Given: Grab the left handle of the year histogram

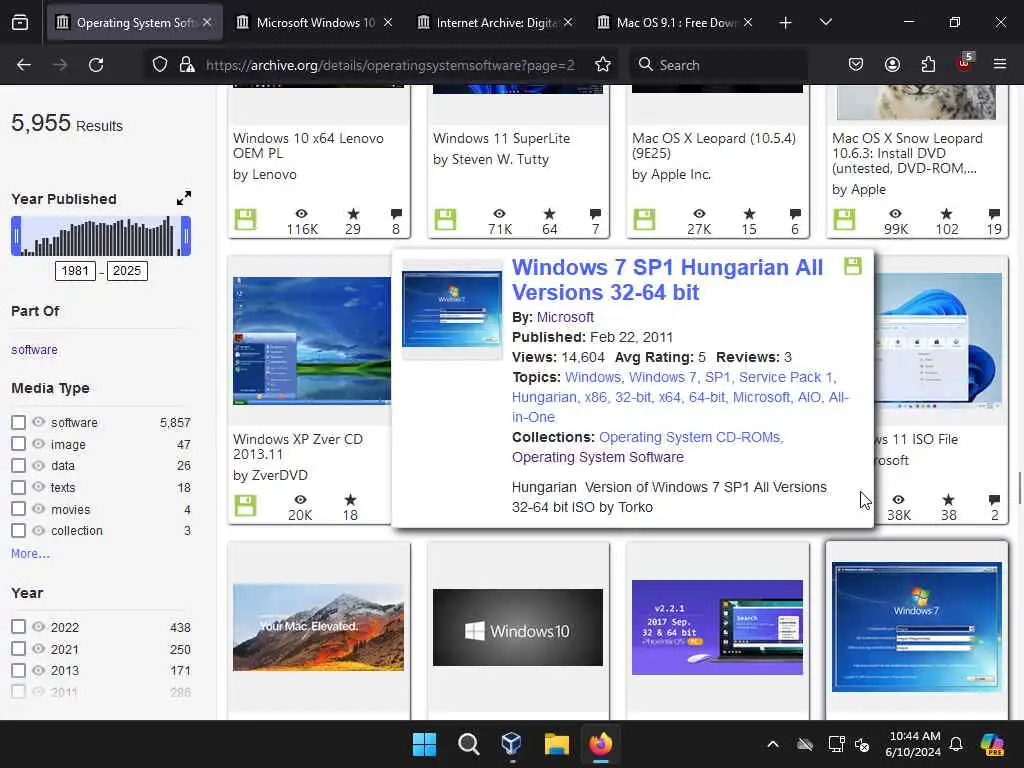Looking at the screenshot, I should (16, 236).
